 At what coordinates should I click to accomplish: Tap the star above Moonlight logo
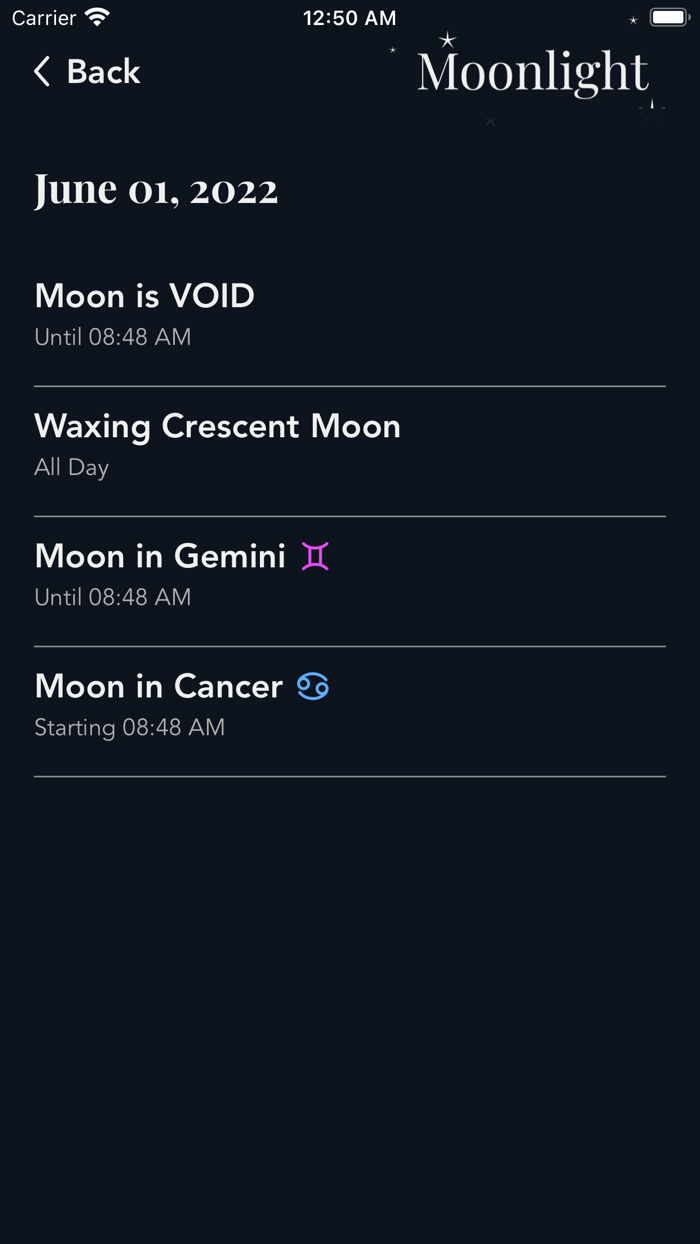(447, 40)
